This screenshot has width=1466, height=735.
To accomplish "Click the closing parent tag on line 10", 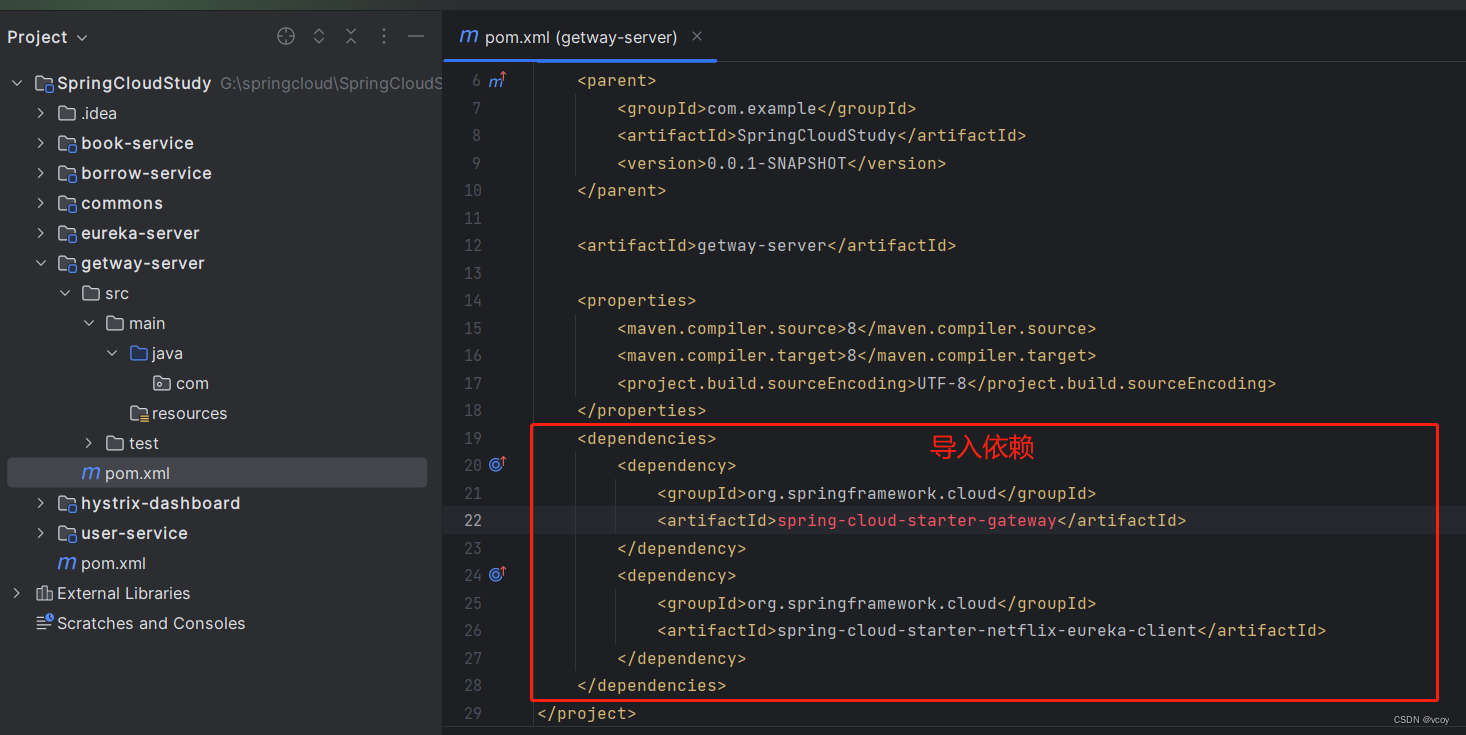I will 622,190.
